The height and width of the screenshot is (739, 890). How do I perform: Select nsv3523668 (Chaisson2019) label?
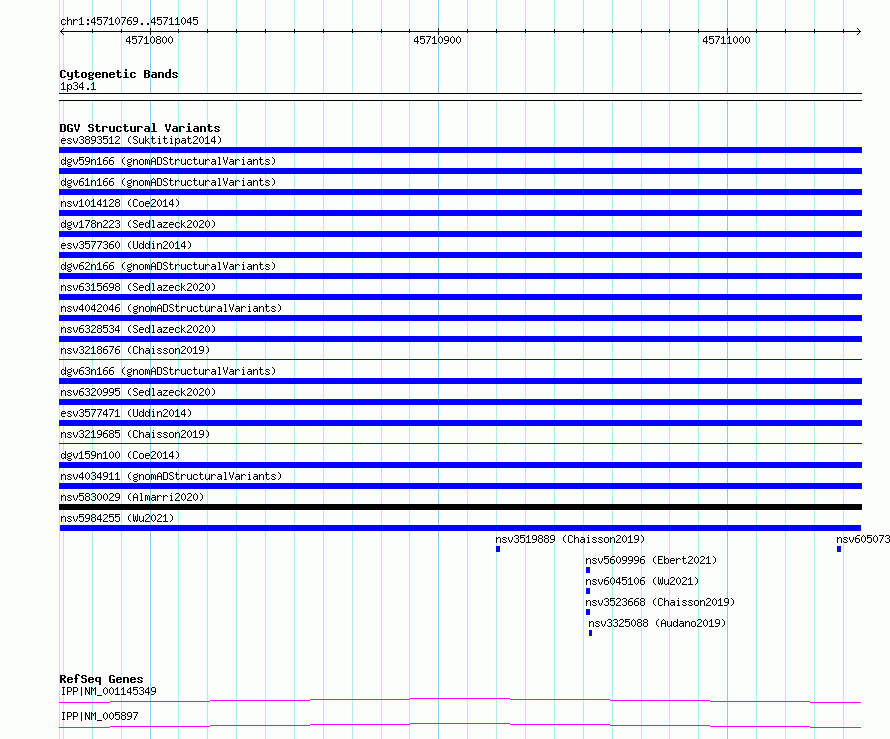(660, 602)
